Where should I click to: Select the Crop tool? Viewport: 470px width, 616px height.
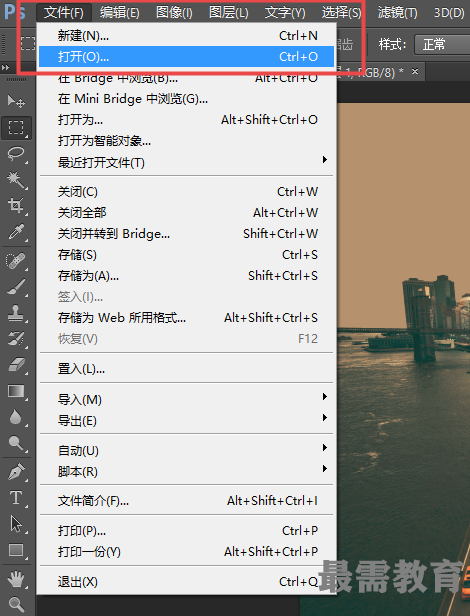pyautogui.click(x=16, y=206)
